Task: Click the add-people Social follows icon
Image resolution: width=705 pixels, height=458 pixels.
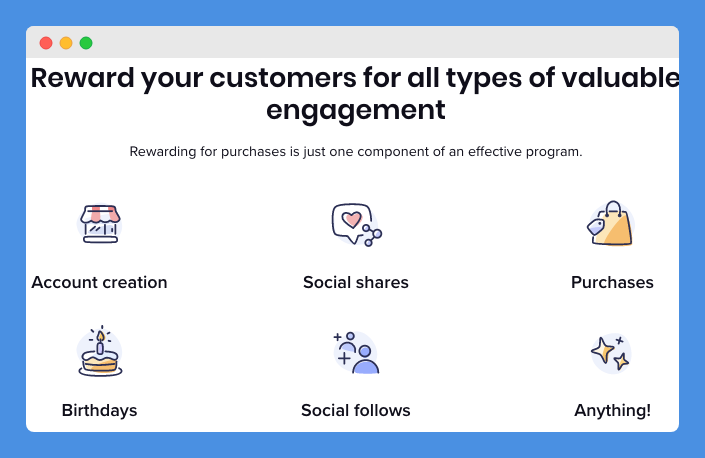Action: (x=356, y=353)
